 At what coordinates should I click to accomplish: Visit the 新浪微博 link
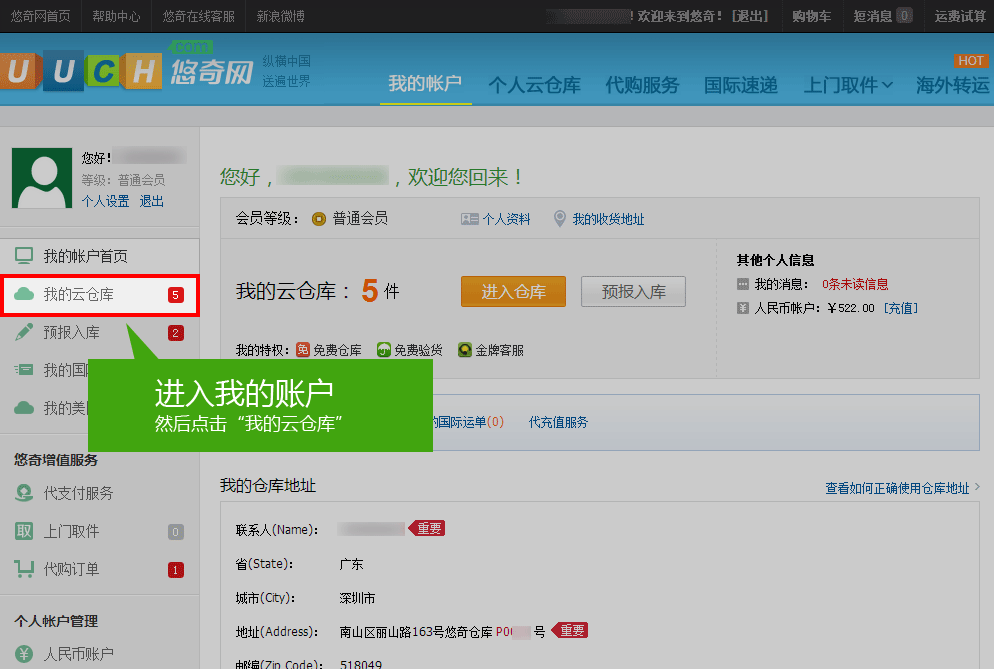click(x=280, y=16)
